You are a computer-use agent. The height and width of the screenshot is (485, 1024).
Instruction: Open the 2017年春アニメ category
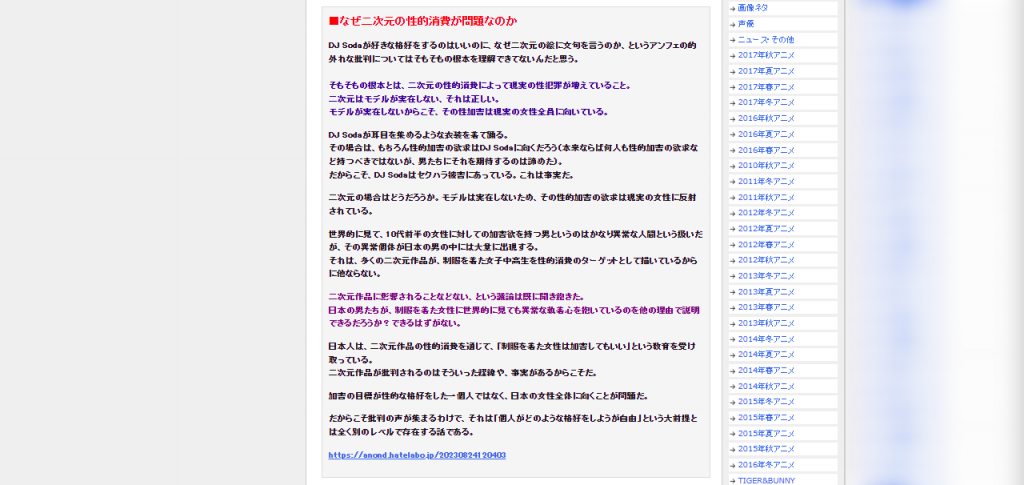(x=766, y=87)
